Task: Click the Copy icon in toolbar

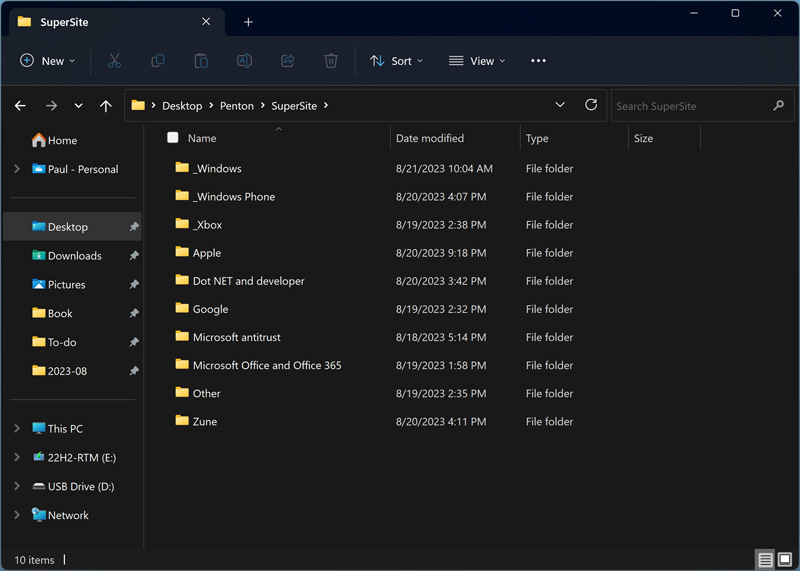Action: (157, 61)
